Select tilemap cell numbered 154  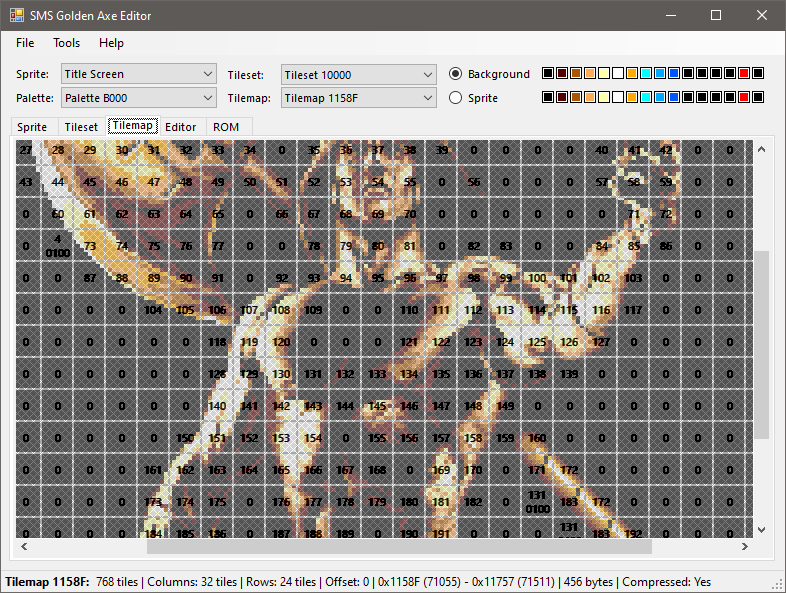coord(313,438)
